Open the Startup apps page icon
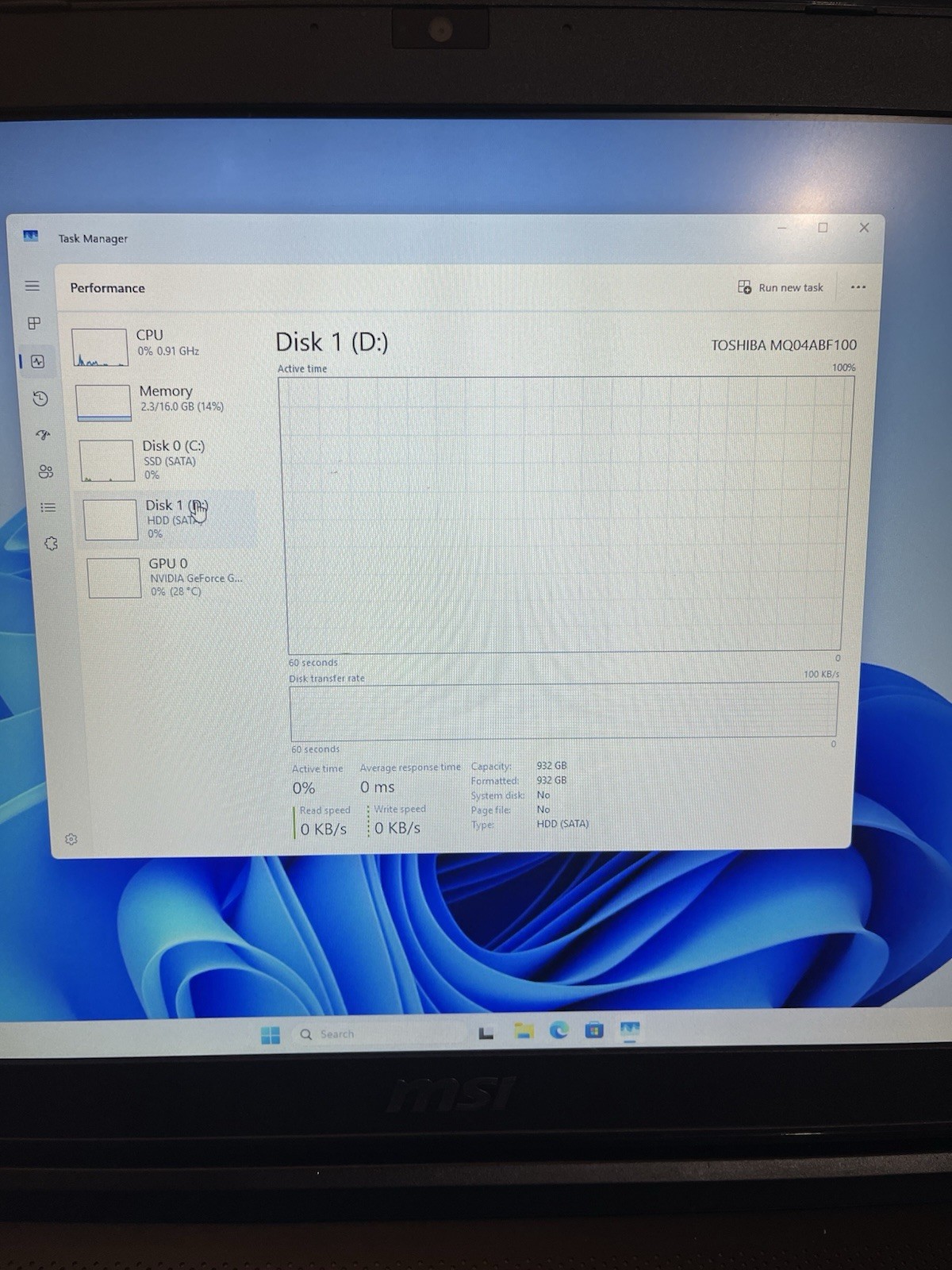 point(43,435)
